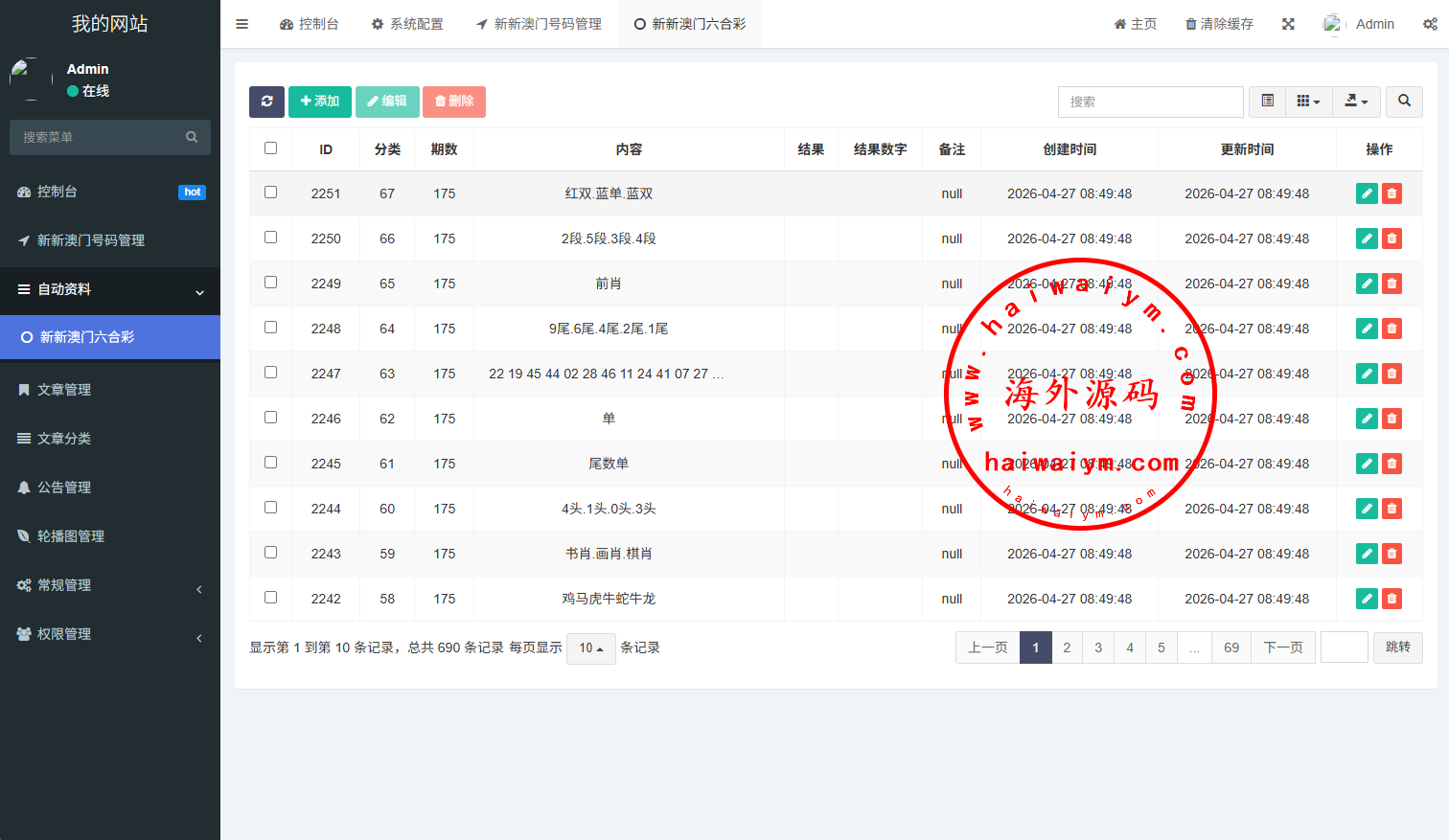Switch to the 系统配置 tab

pos(407,24)
